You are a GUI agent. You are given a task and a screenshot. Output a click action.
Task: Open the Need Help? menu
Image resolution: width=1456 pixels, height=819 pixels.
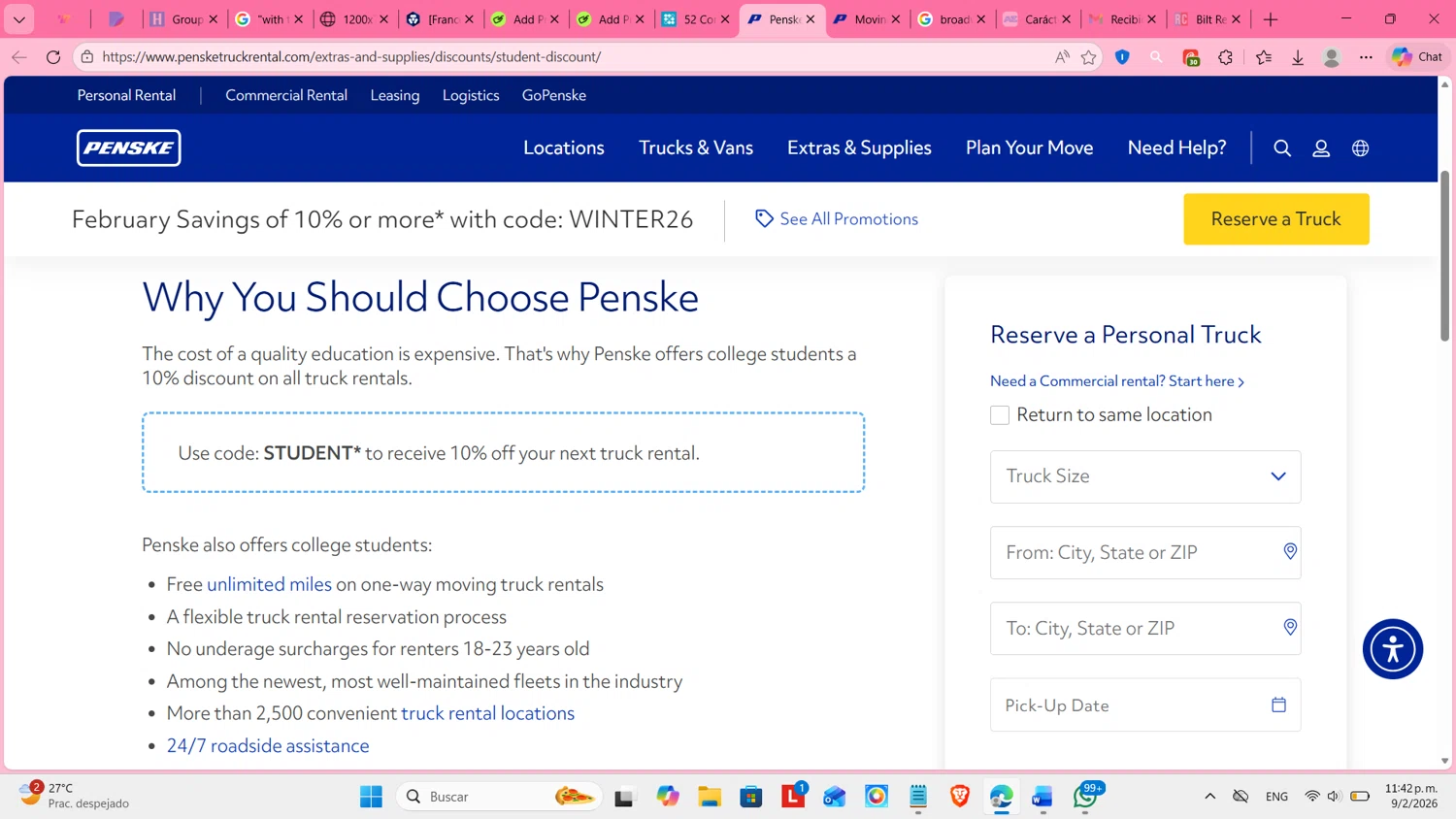coord(1176,148)
